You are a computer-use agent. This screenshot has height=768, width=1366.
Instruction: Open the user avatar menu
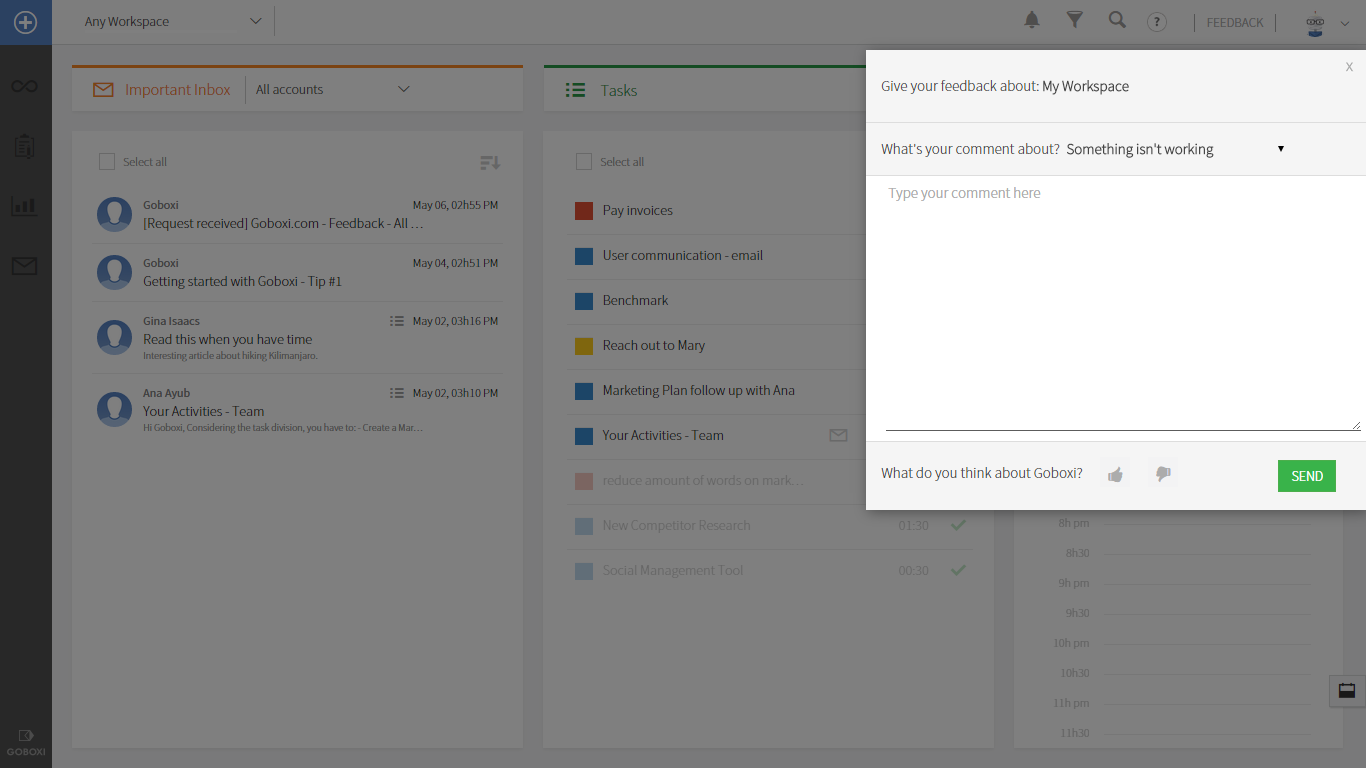coord(1326,23)
